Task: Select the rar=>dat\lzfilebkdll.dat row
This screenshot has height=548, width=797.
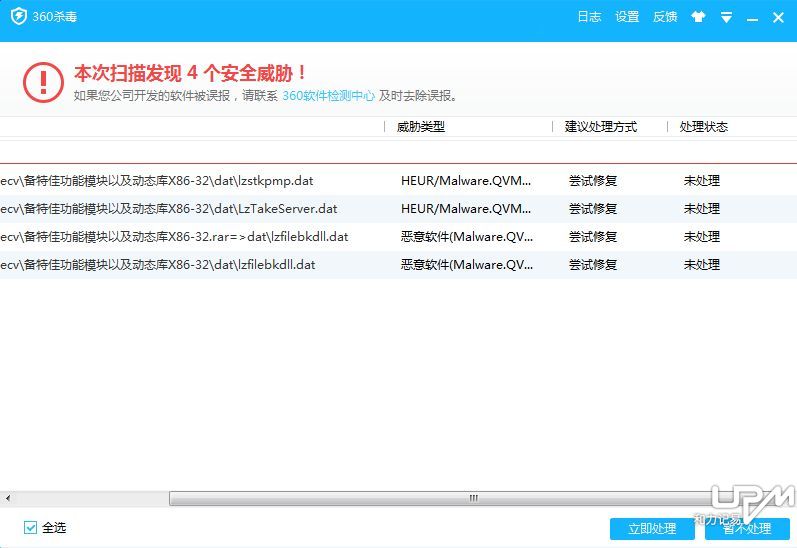Action: click(398, 237)
